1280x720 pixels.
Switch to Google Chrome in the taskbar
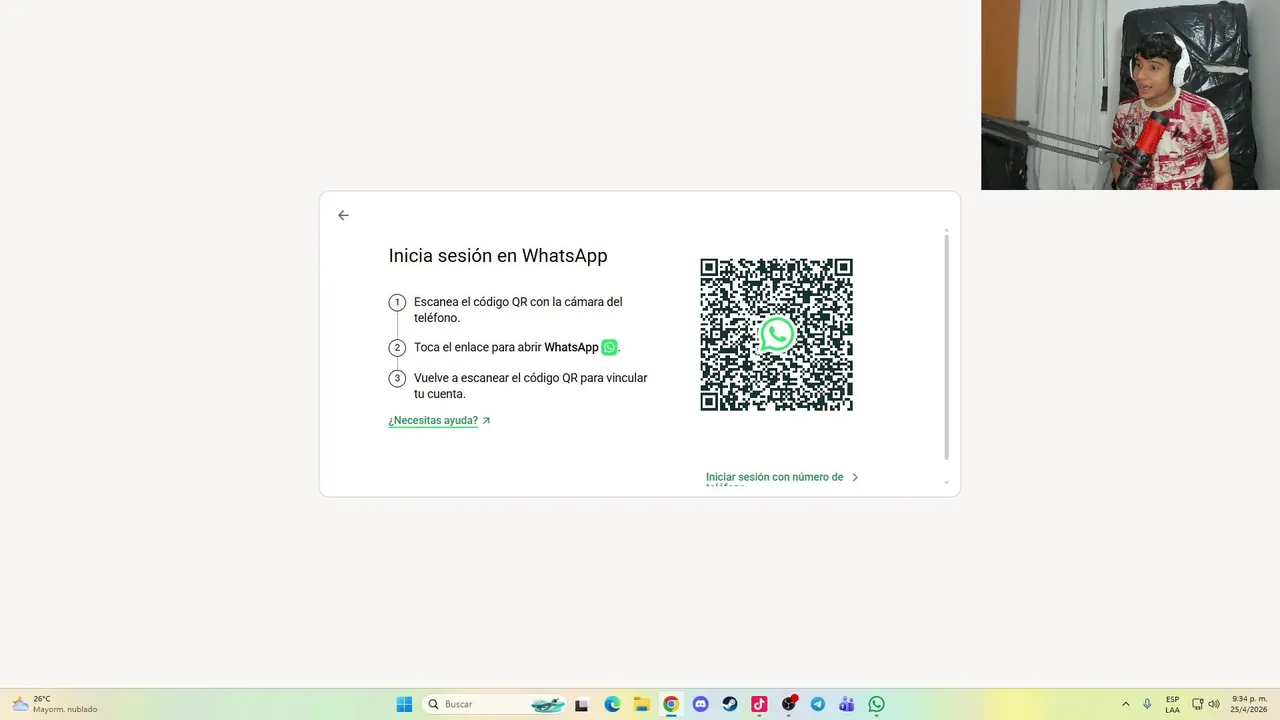[x=671, y=704]
